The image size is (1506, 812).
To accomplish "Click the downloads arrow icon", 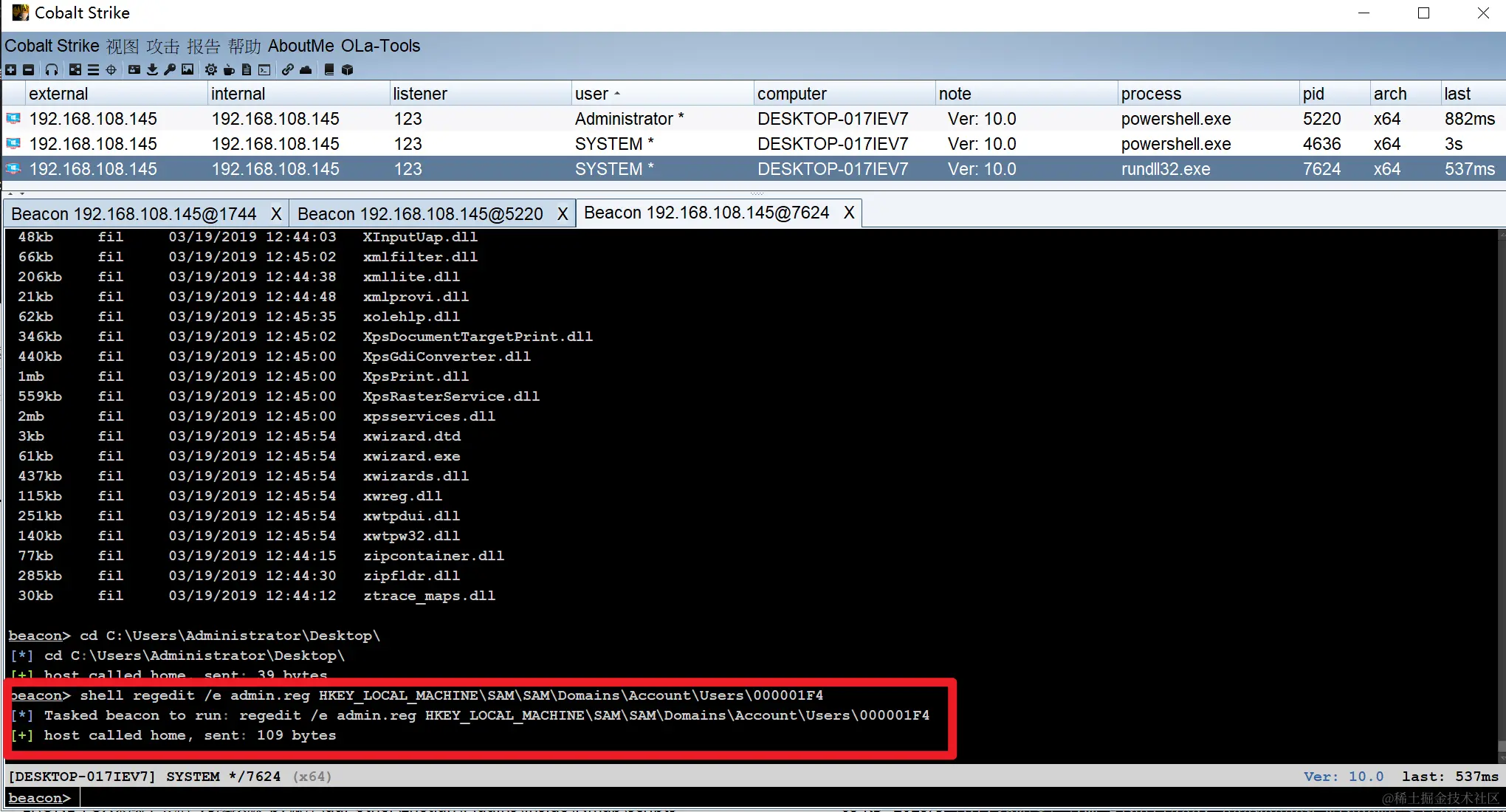I will click(152, 70).
